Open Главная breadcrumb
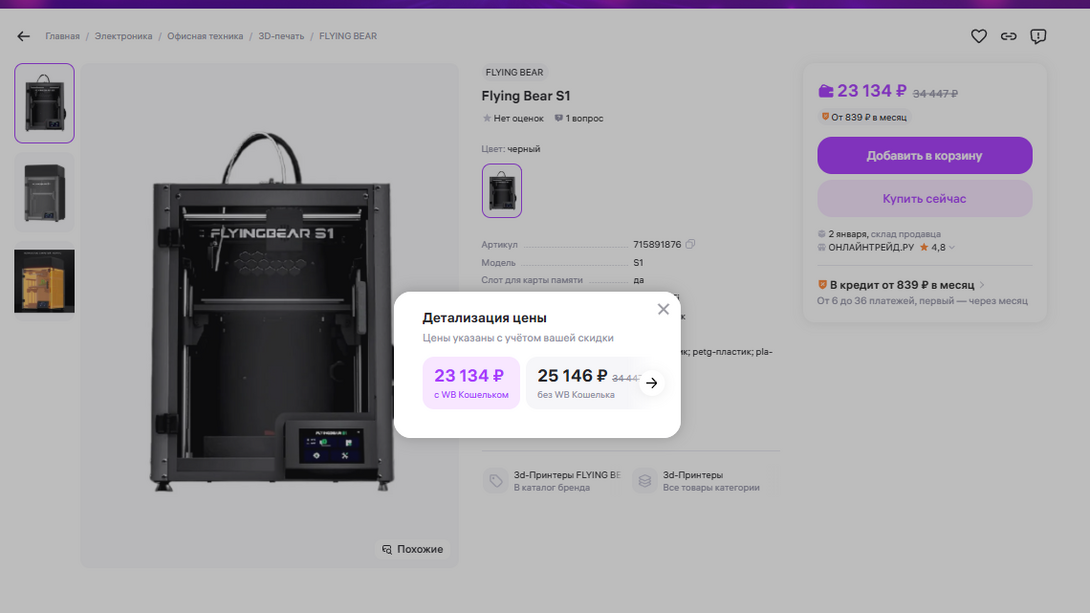The image size is (1090, 613). coord(63,36)
